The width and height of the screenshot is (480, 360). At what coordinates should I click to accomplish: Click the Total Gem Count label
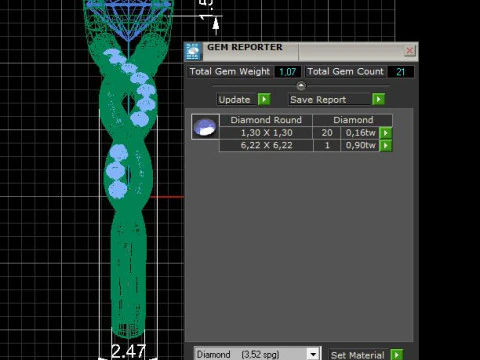tap(345, 72)
